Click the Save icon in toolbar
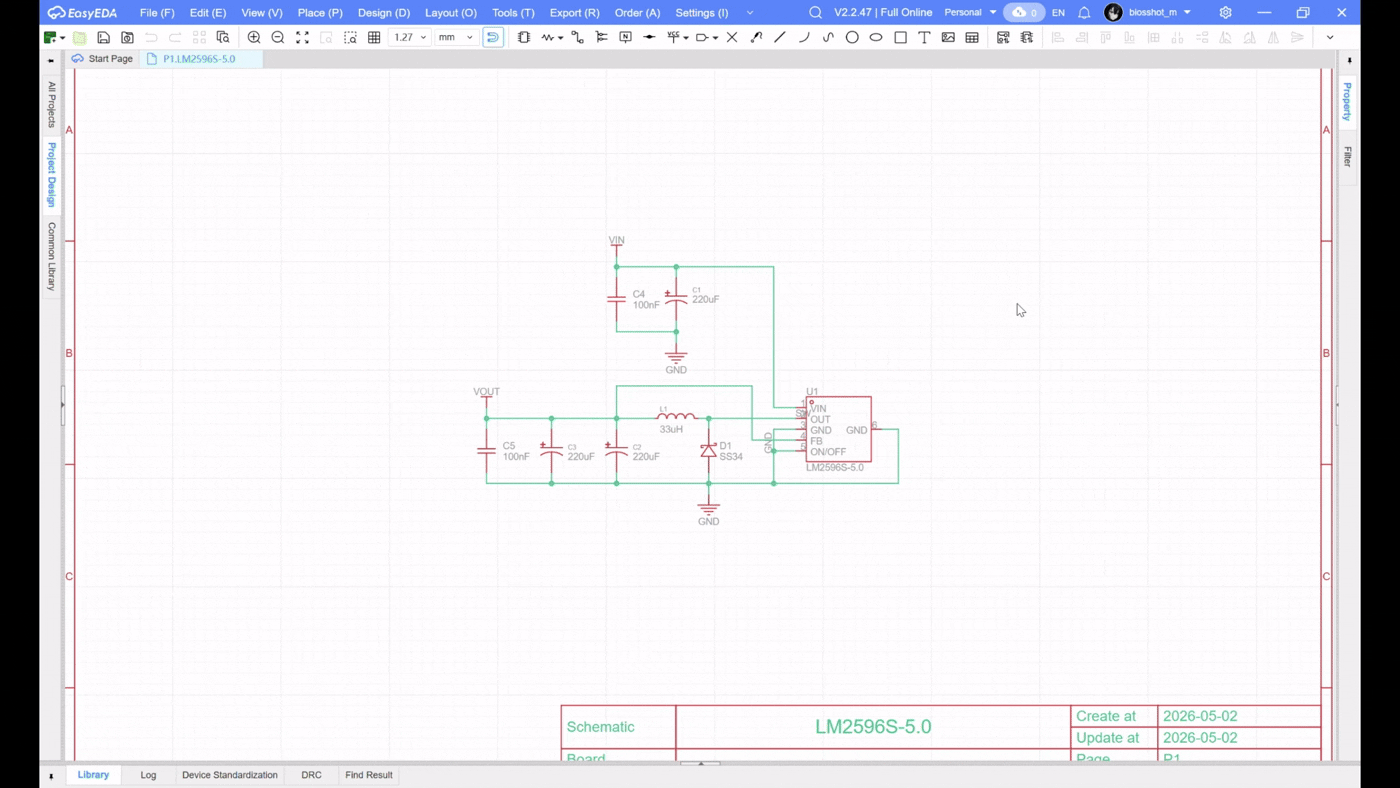 (x=103, y=37)
